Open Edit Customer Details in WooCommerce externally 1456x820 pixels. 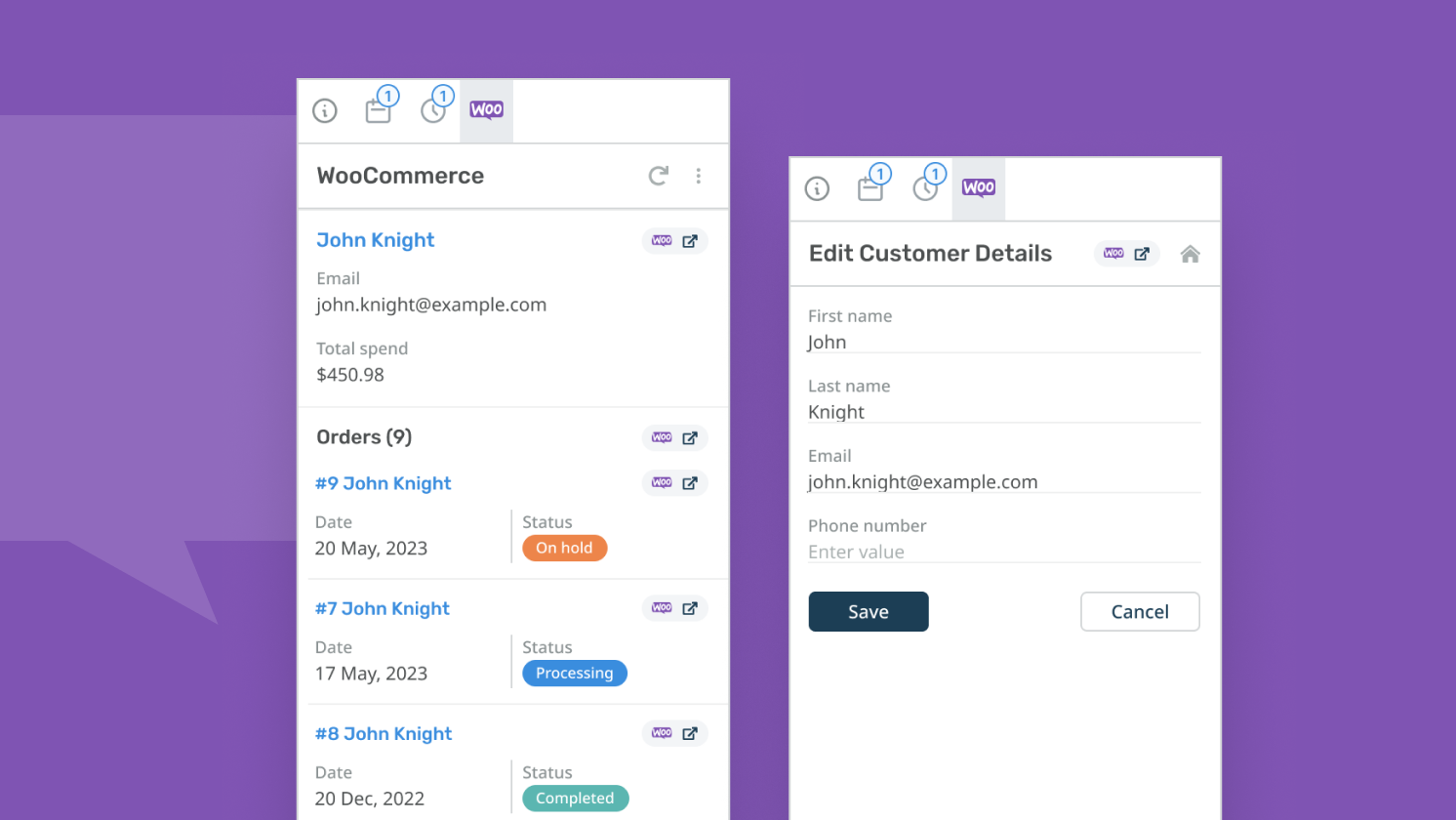click(x=1126, y=253)
